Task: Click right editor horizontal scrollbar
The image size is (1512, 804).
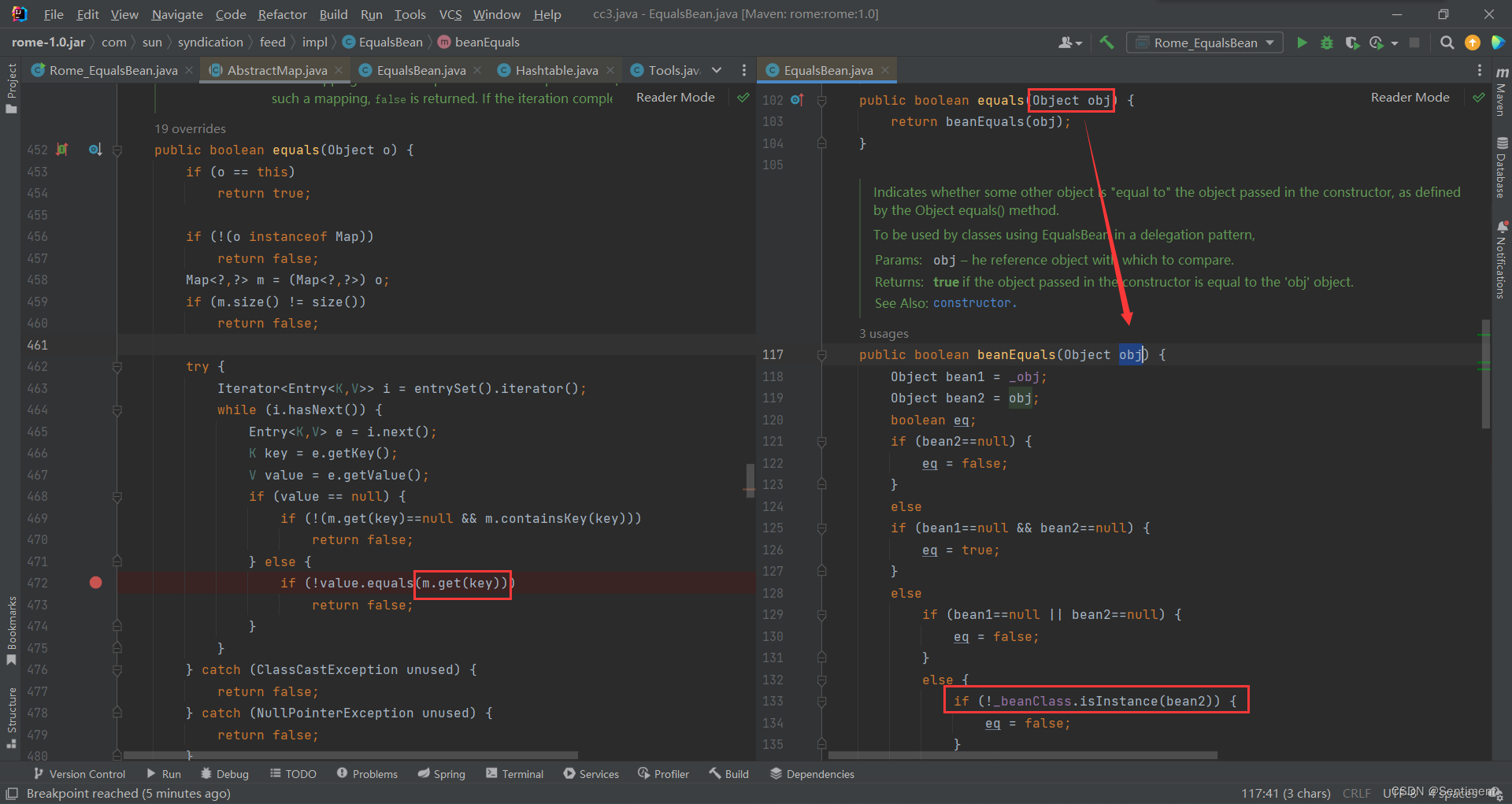Action: pyautogui.click(x=1023, y=755)
